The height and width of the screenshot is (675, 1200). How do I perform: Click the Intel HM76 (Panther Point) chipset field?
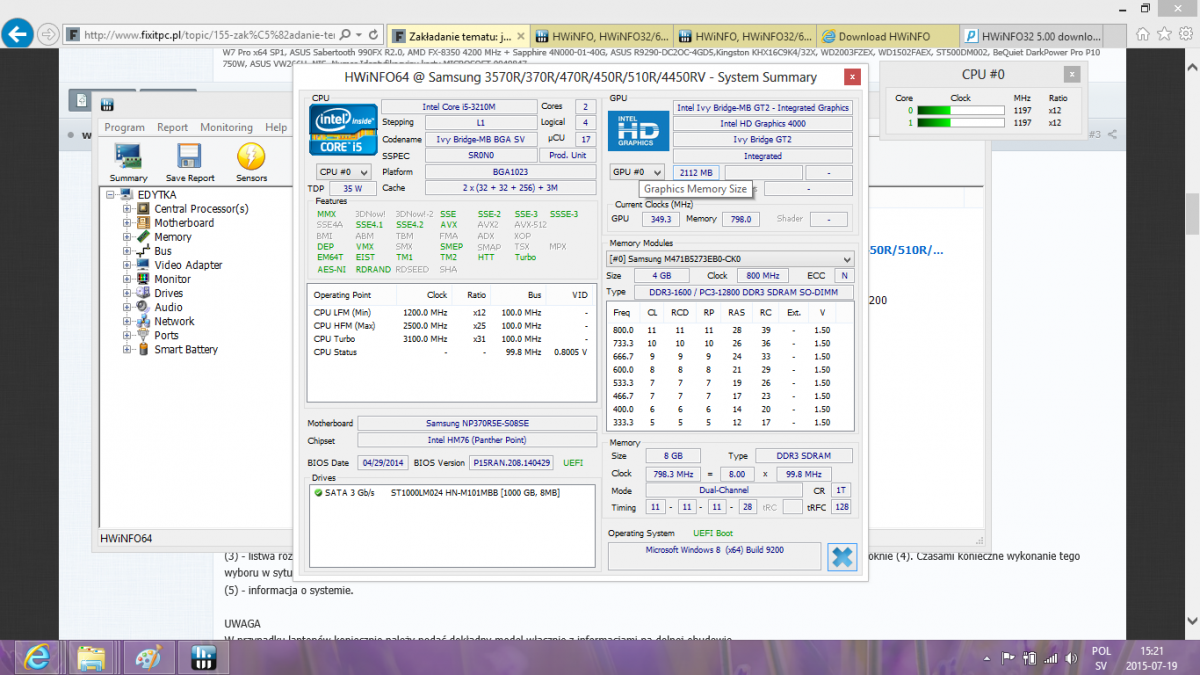point(476,441)
